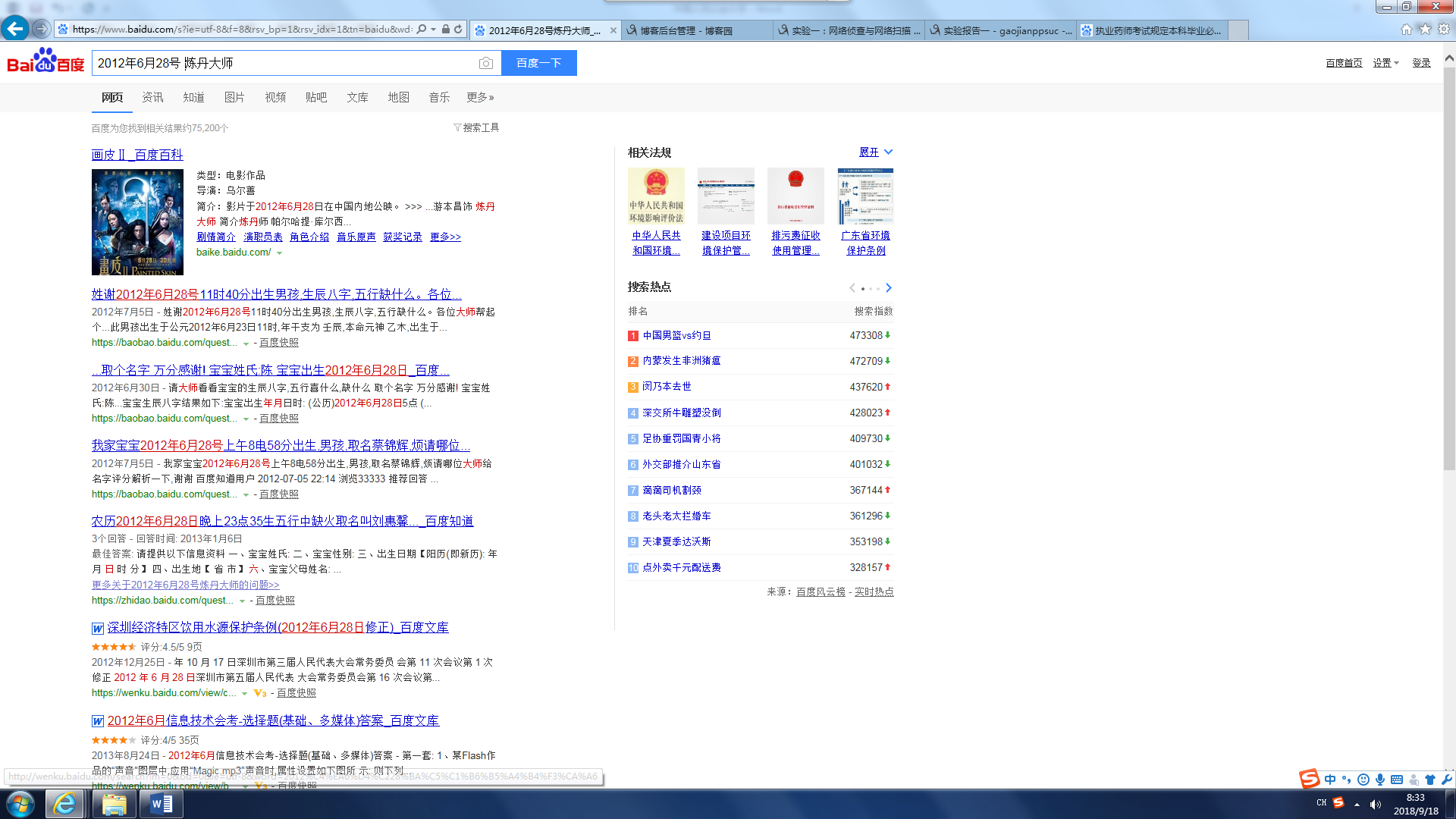Click Baidu logo
Screen dimensions: 1456x819
pos(45,62)
